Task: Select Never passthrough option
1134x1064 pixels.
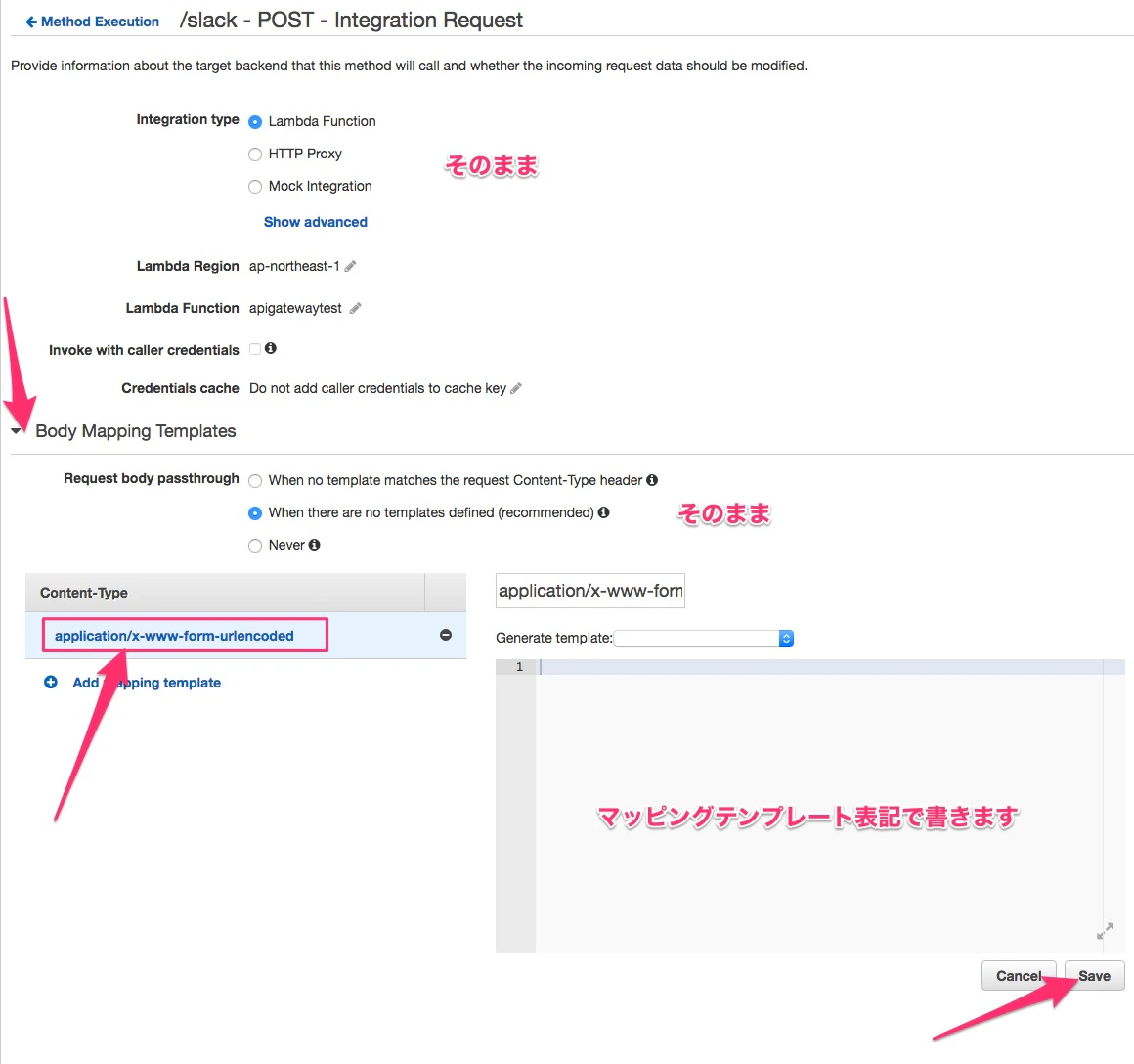Action: click(254, 546)
